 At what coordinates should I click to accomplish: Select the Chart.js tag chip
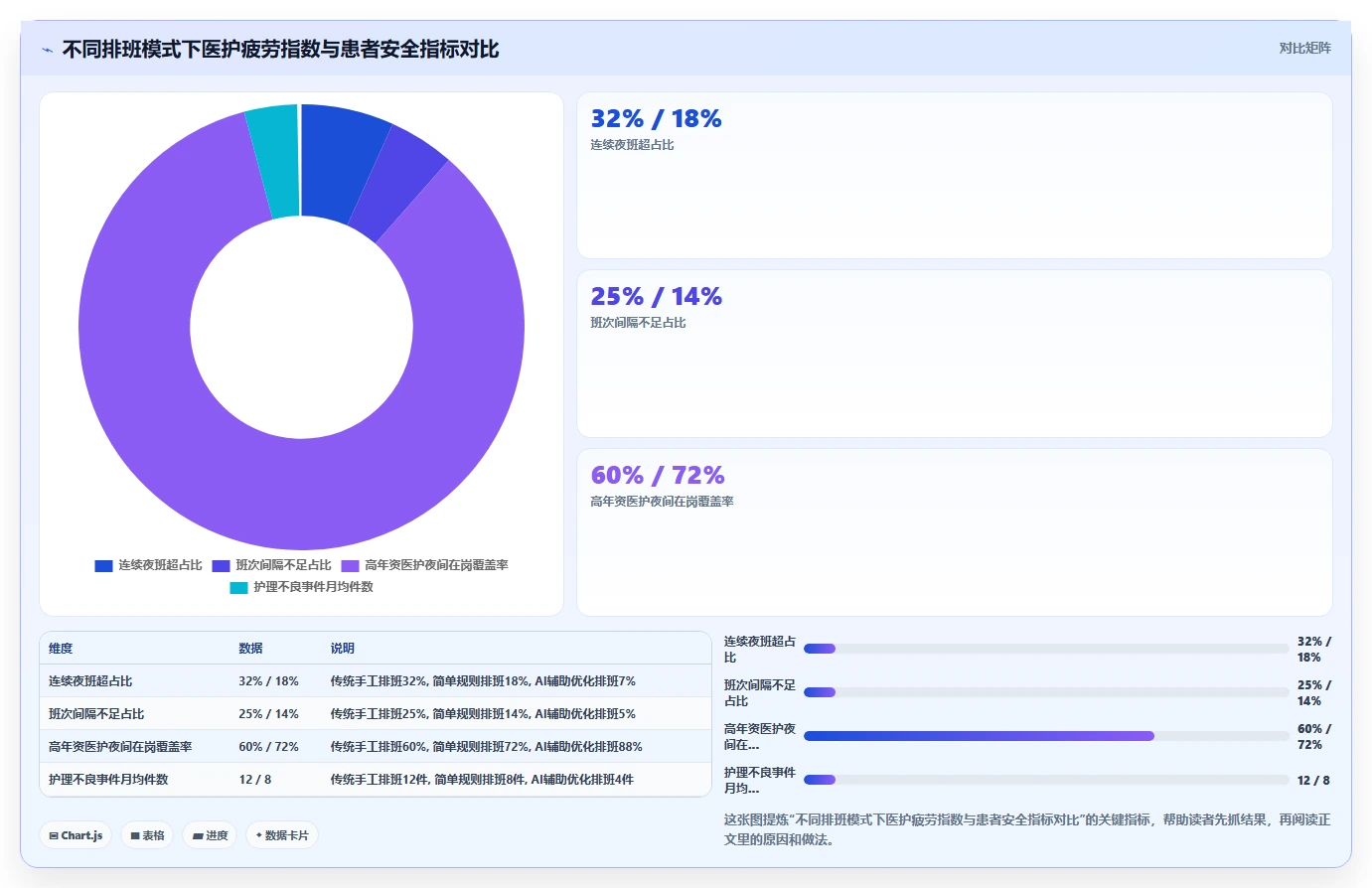[x=76, y=835]
